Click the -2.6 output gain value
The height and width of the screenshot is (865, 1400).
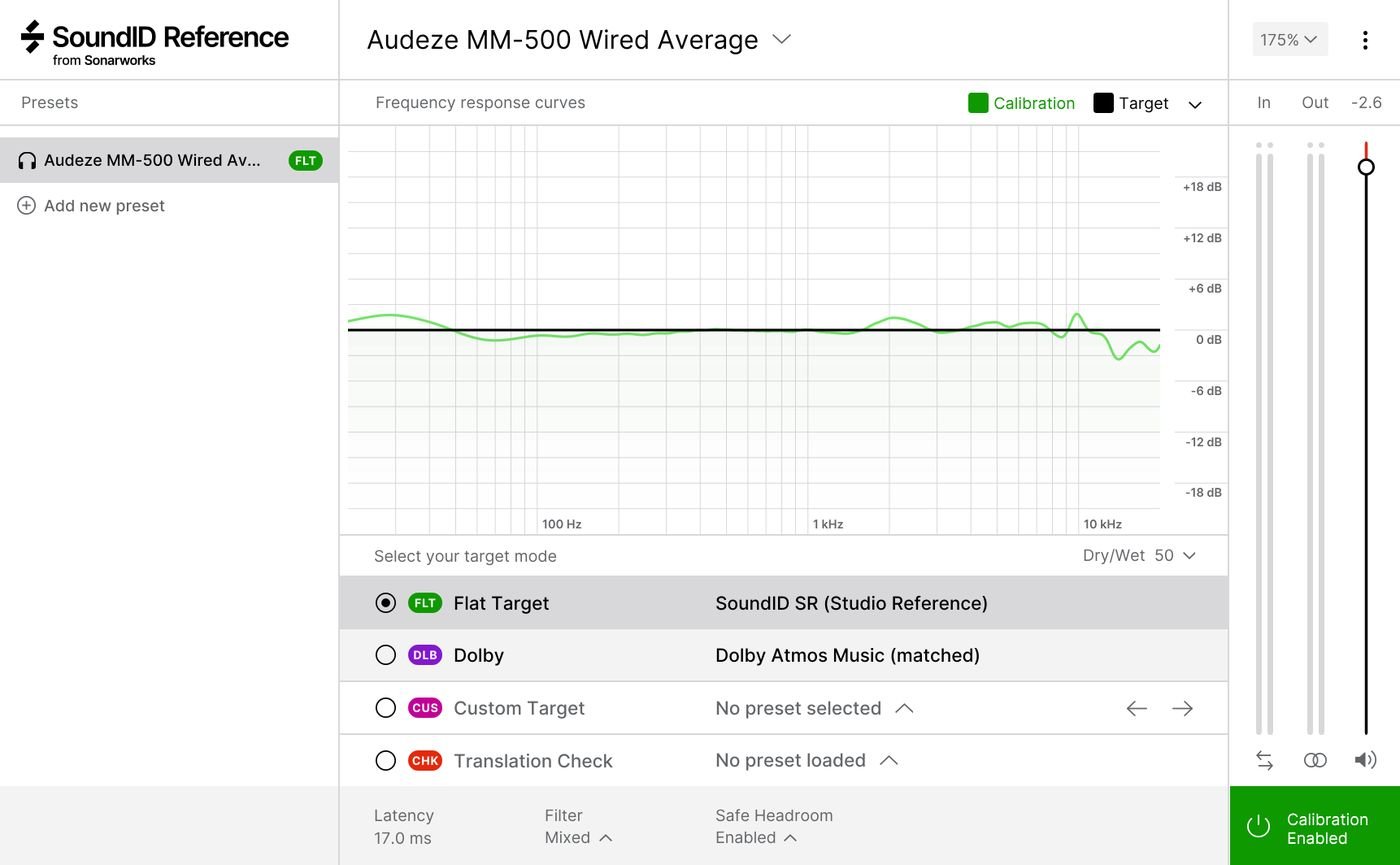(x=1366, y=103)
